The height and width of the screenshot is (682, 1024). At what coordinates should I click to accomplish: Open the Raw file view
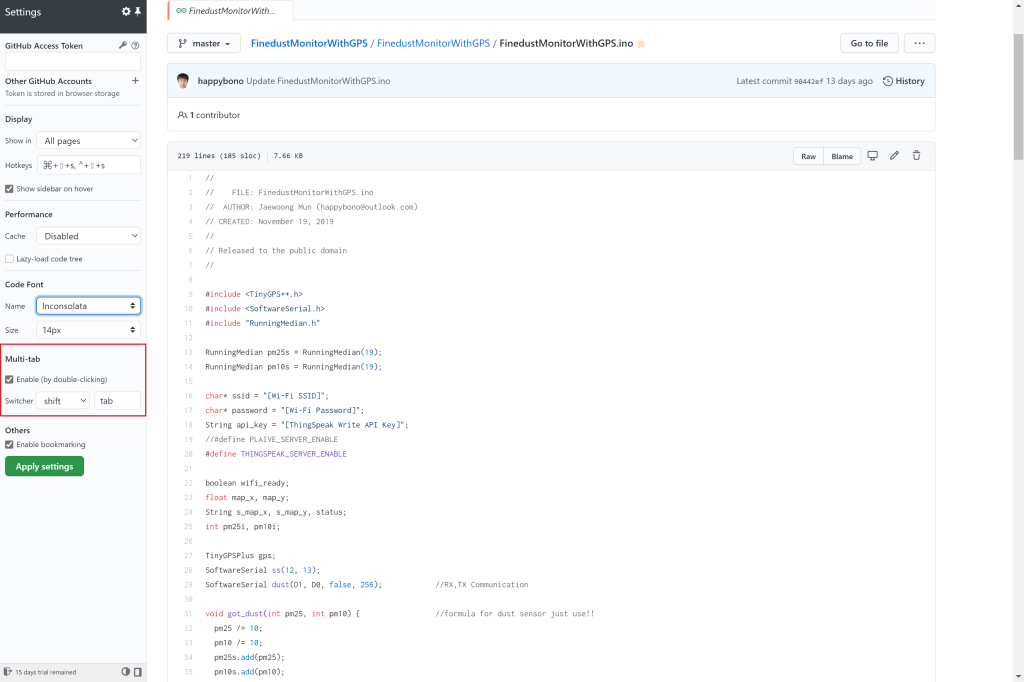click(x=808, y=156)
